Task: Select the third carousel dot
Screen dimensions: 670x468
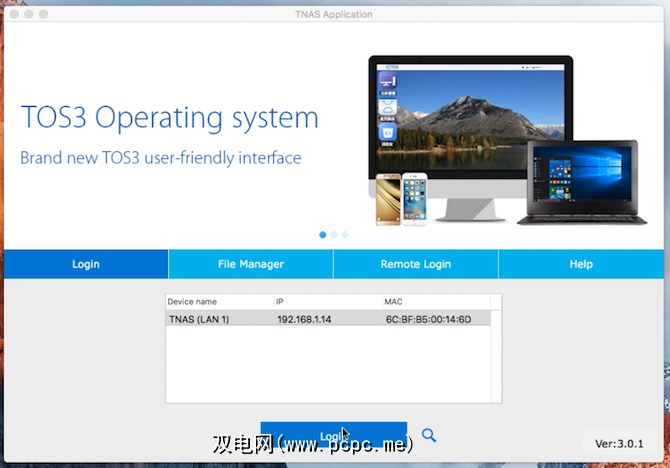Action: [x=345, y=235]
